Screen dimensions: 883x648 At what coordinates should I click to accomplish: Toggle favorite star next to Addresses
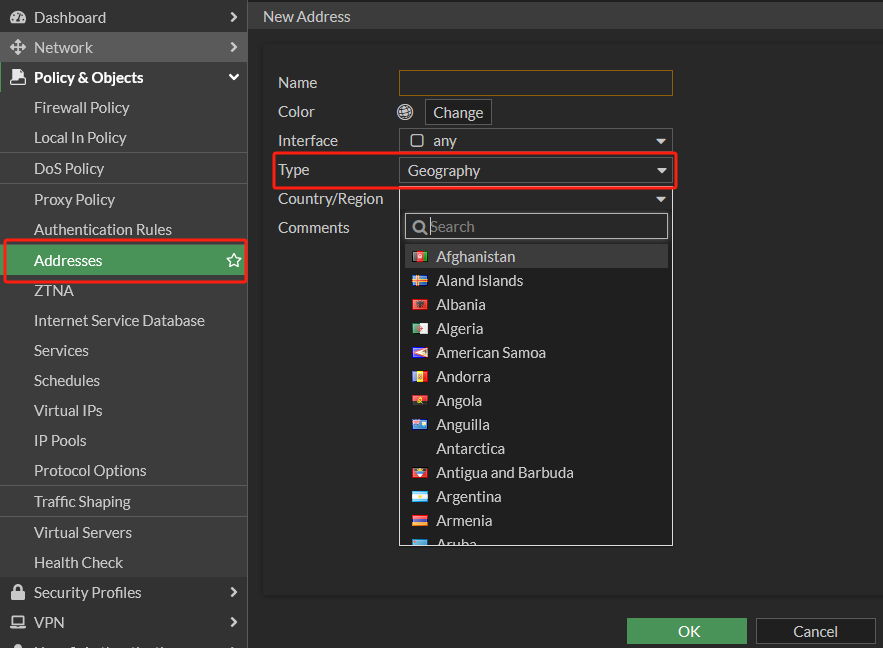pos(234,260)
